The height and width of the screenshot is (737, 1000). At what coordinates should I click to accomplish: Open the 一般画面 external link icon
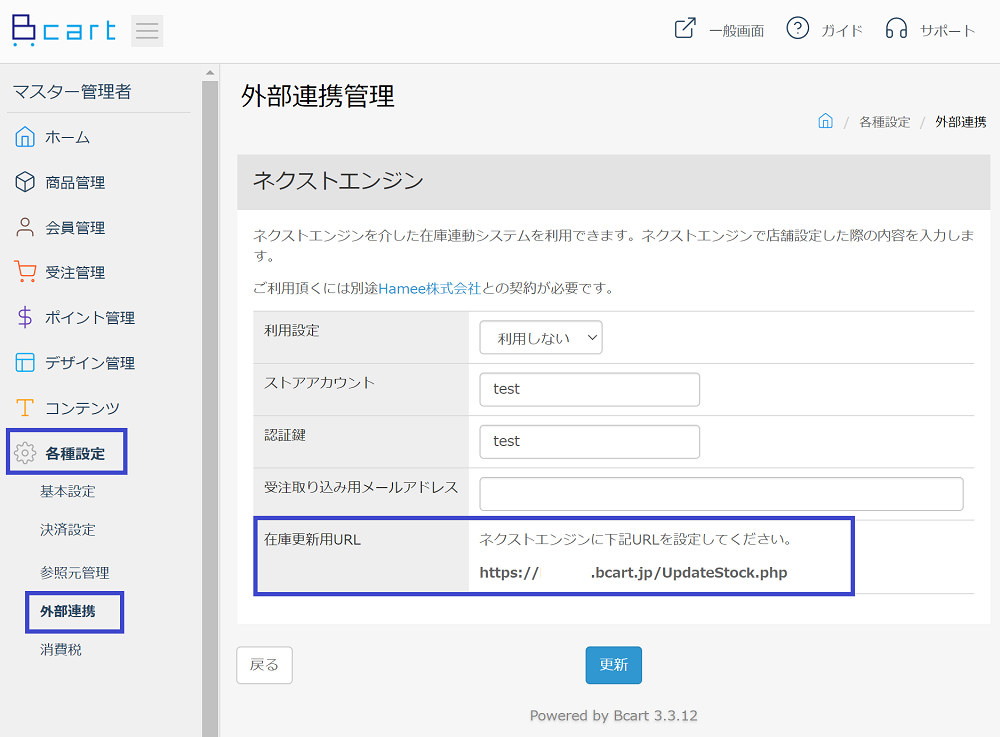685,29
